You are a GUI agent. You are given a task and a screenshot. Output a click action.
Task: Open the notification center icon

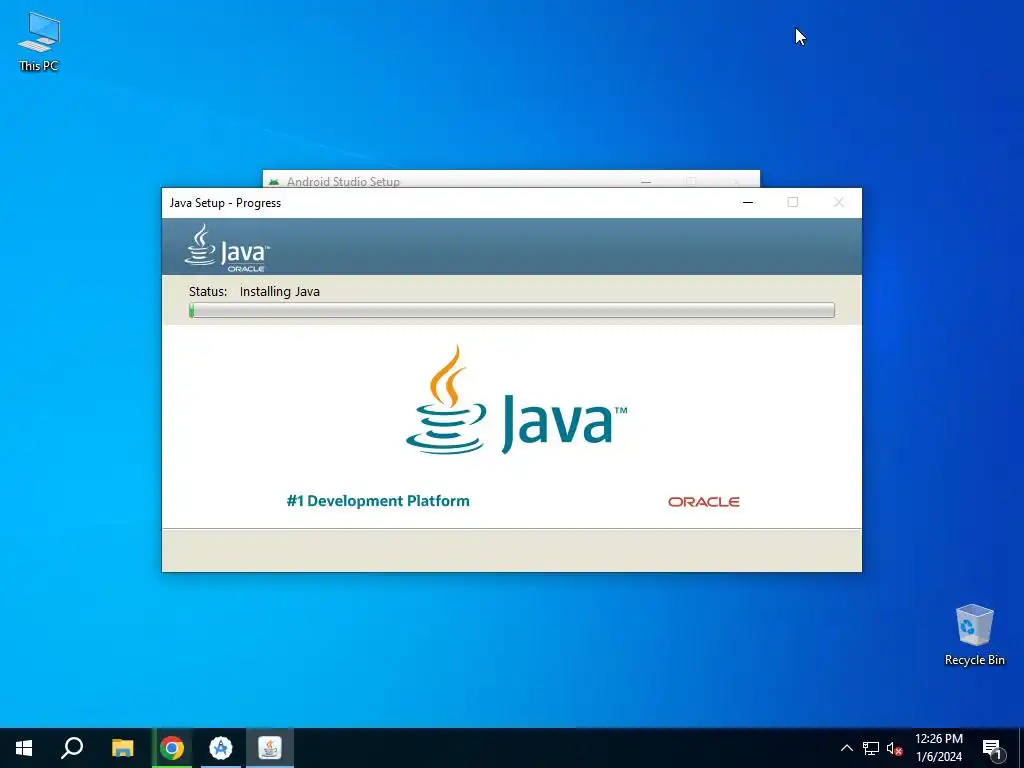[993, 748]
